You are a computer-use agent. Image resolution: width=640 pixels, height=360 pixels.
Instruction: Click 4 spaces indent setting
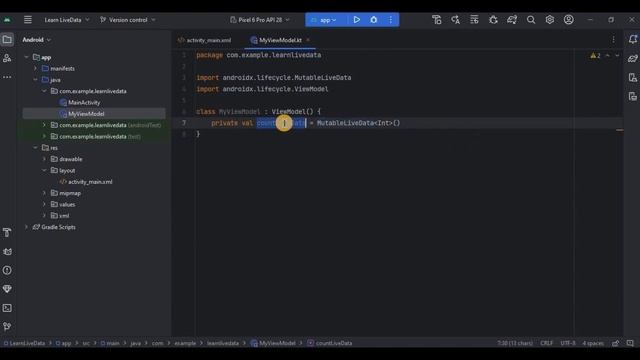[x=593, y=343]
